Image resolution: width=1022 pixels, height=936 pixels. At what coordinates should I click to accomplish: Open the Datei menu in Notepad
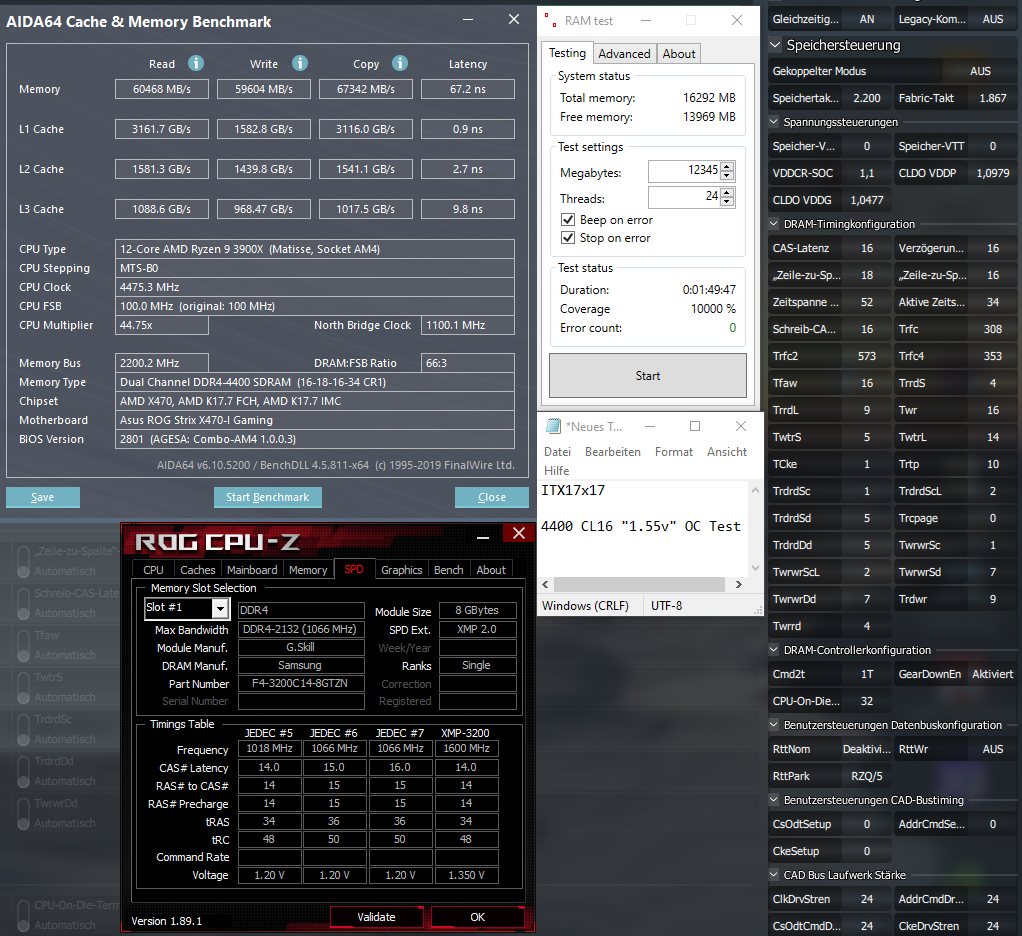pyautogui.click(x=557, y=452)
